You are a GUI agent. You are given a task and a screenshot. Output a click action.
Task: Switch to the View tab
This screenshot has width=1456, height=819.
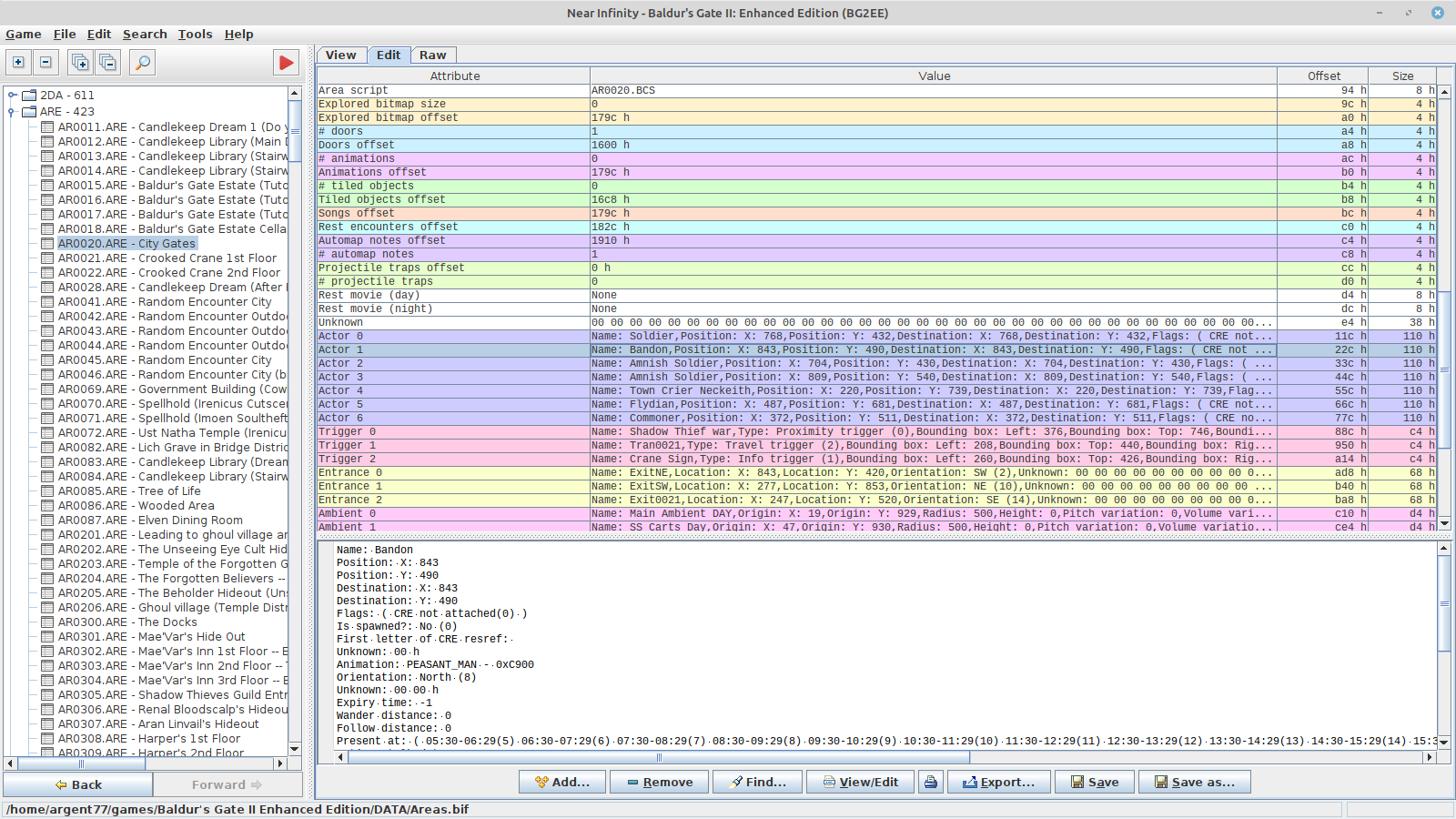click(x=341, y=55)
